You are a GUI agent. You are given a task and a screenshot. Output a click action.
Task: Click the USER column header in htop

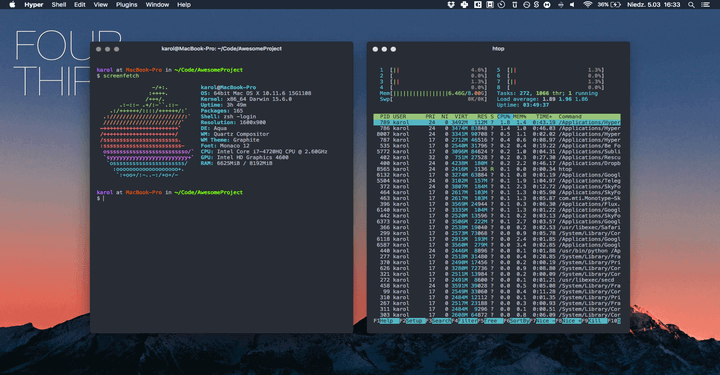[399, 117]
